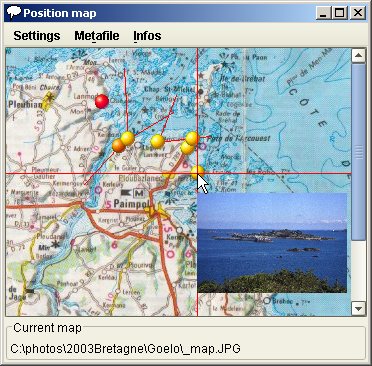Click the island photo preview thumbnail
This screenshot has height=366, width=372.
pos(272,243)
